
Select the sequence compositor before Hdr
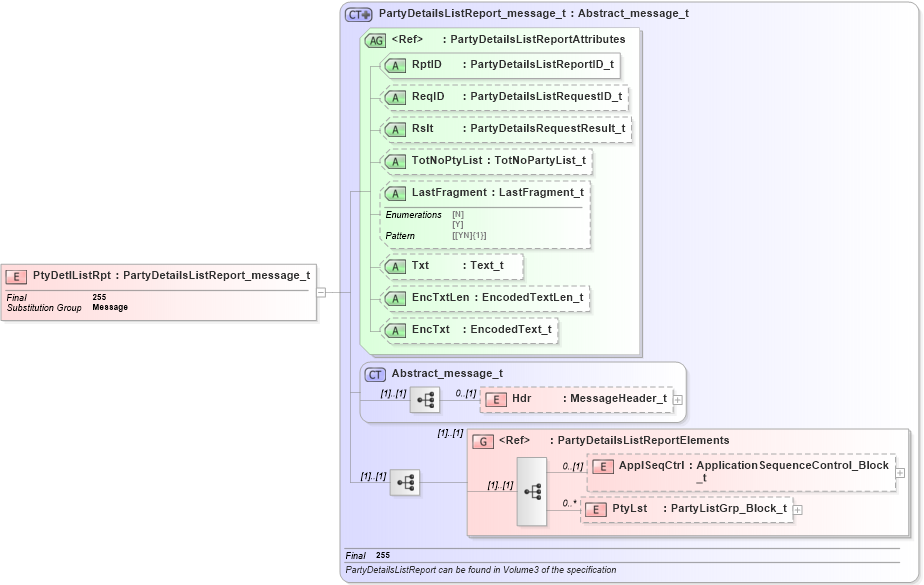(x=425, y=399)
